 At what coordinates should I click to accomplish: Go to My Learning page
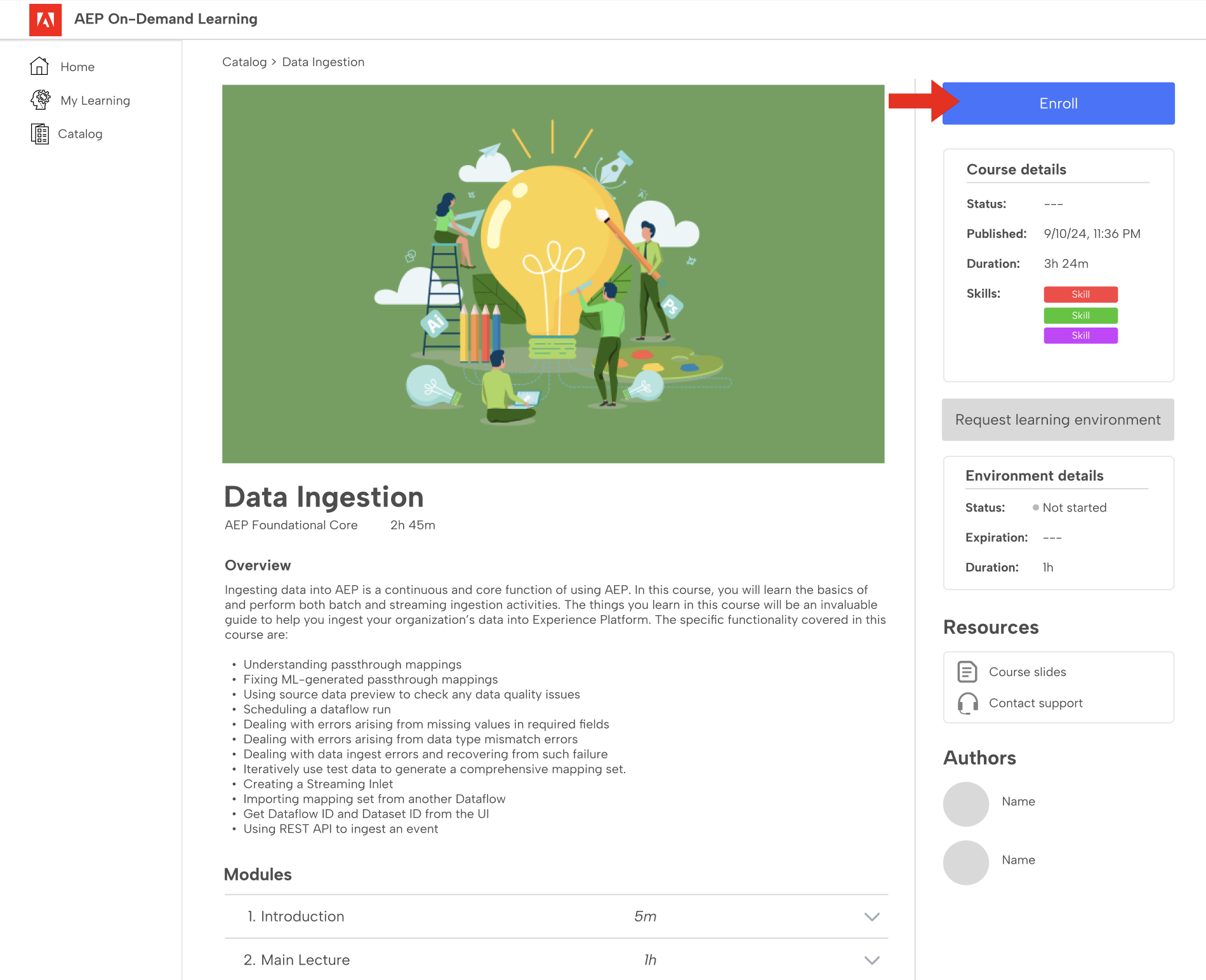click(x=95, y=100)
